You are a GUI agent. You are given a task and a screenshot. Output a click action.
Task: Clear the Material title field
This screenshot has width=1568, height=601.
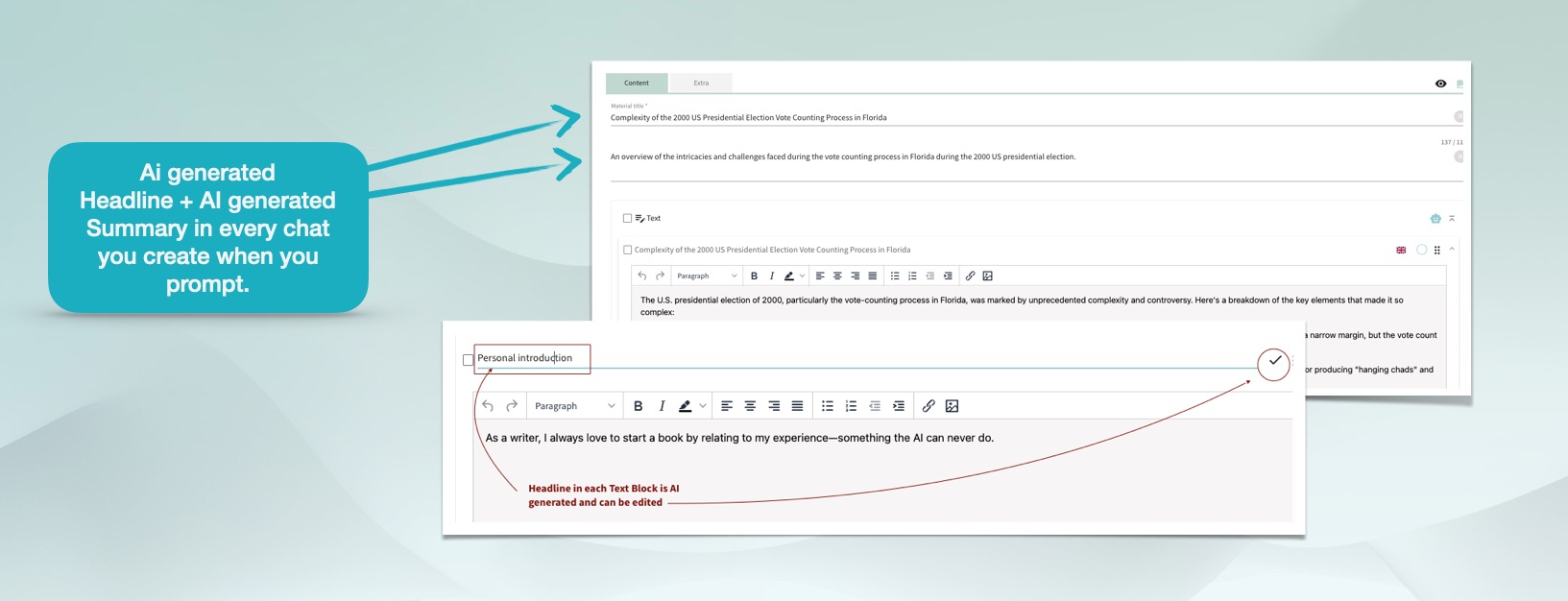click(1458, 117)
